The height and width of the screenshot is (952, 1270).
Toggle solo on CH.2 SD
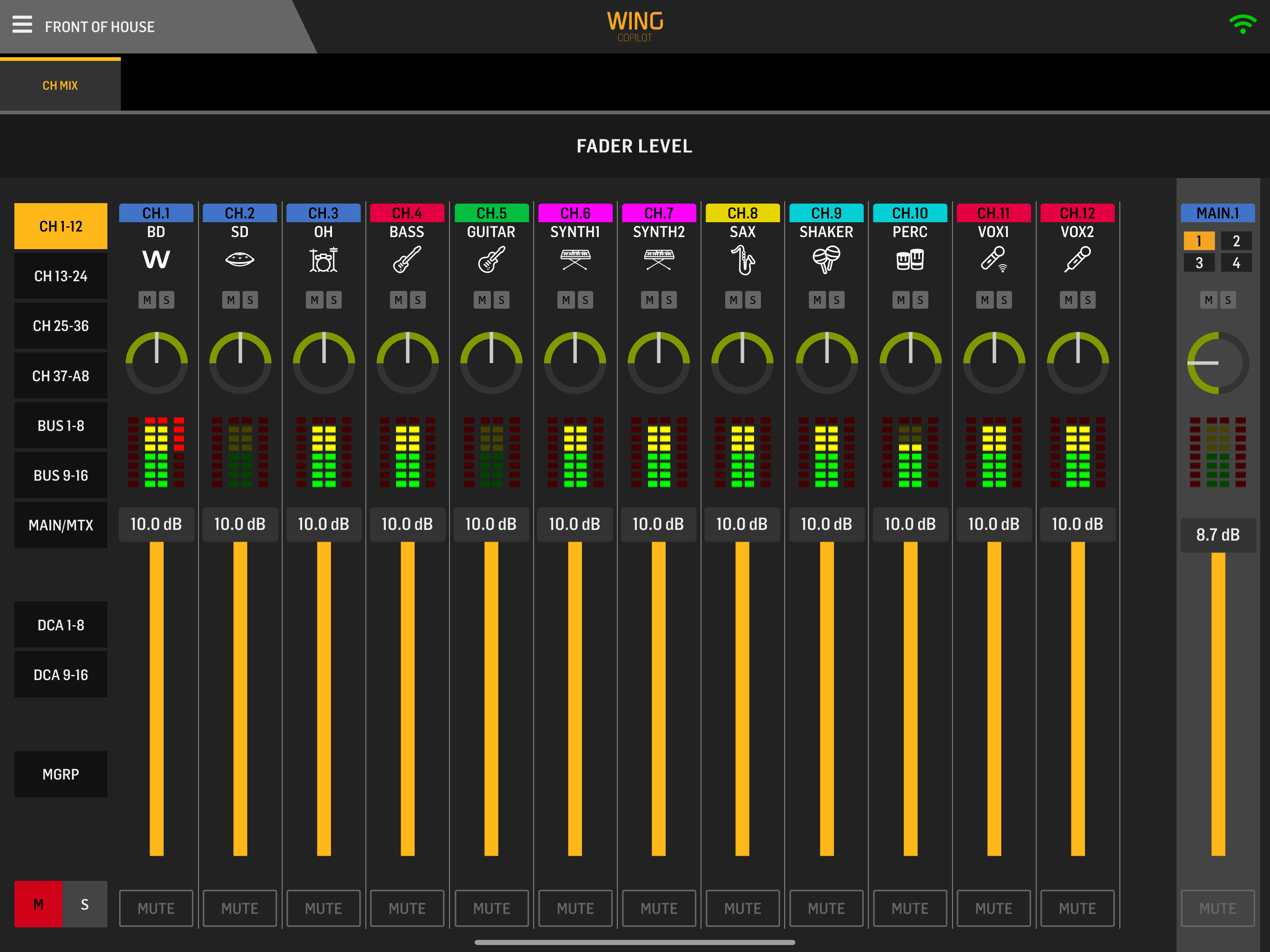coord(250,300)
